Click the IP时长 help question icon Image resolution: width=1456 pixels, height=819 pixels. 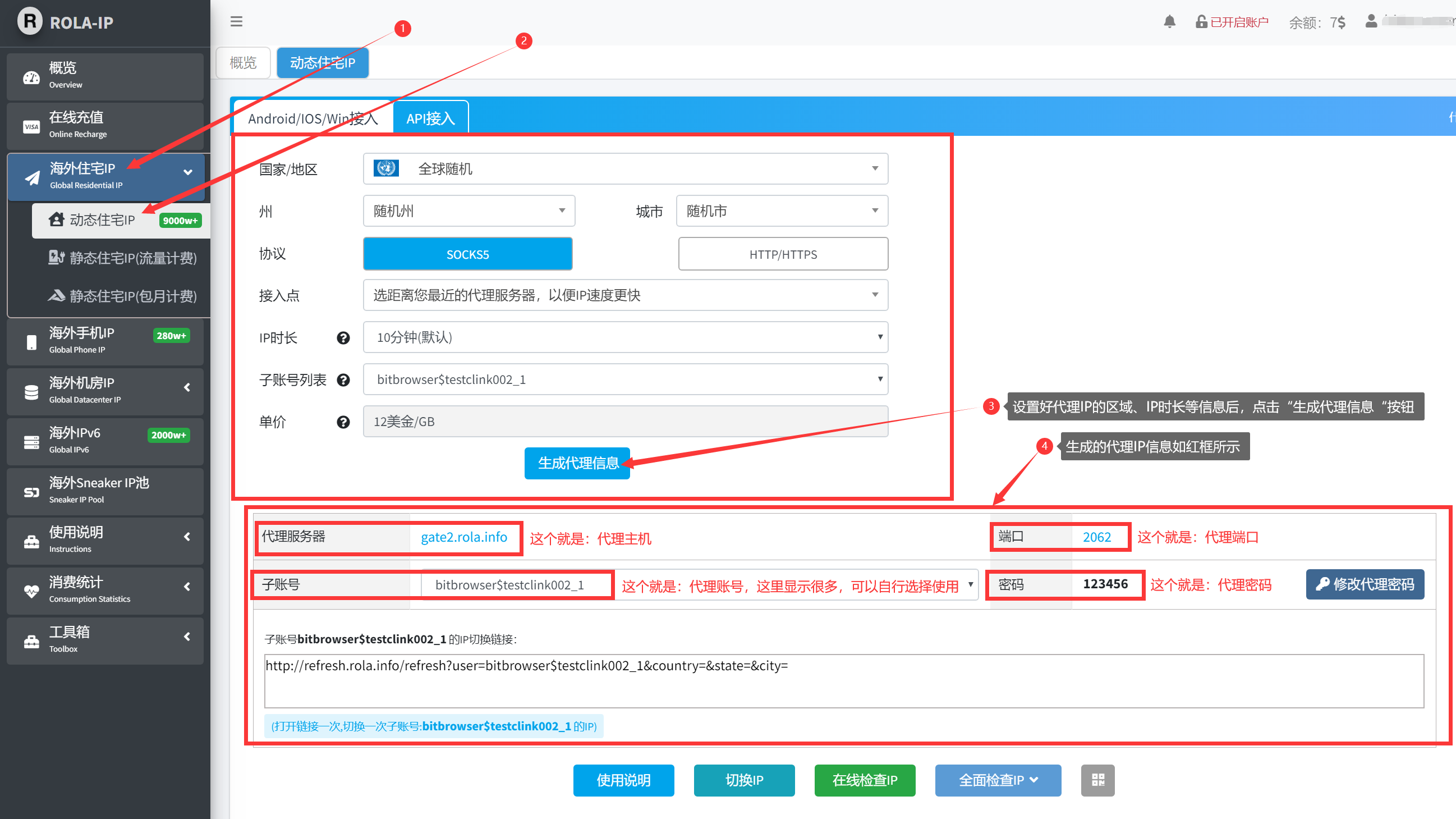click(343, 338)
